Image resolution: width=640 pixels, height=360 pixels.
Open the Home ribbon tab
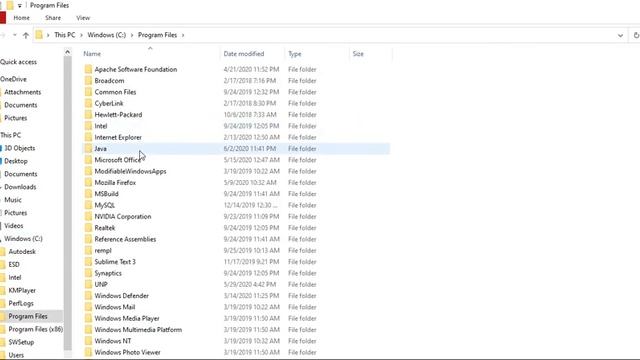click(x=21, y=18)
